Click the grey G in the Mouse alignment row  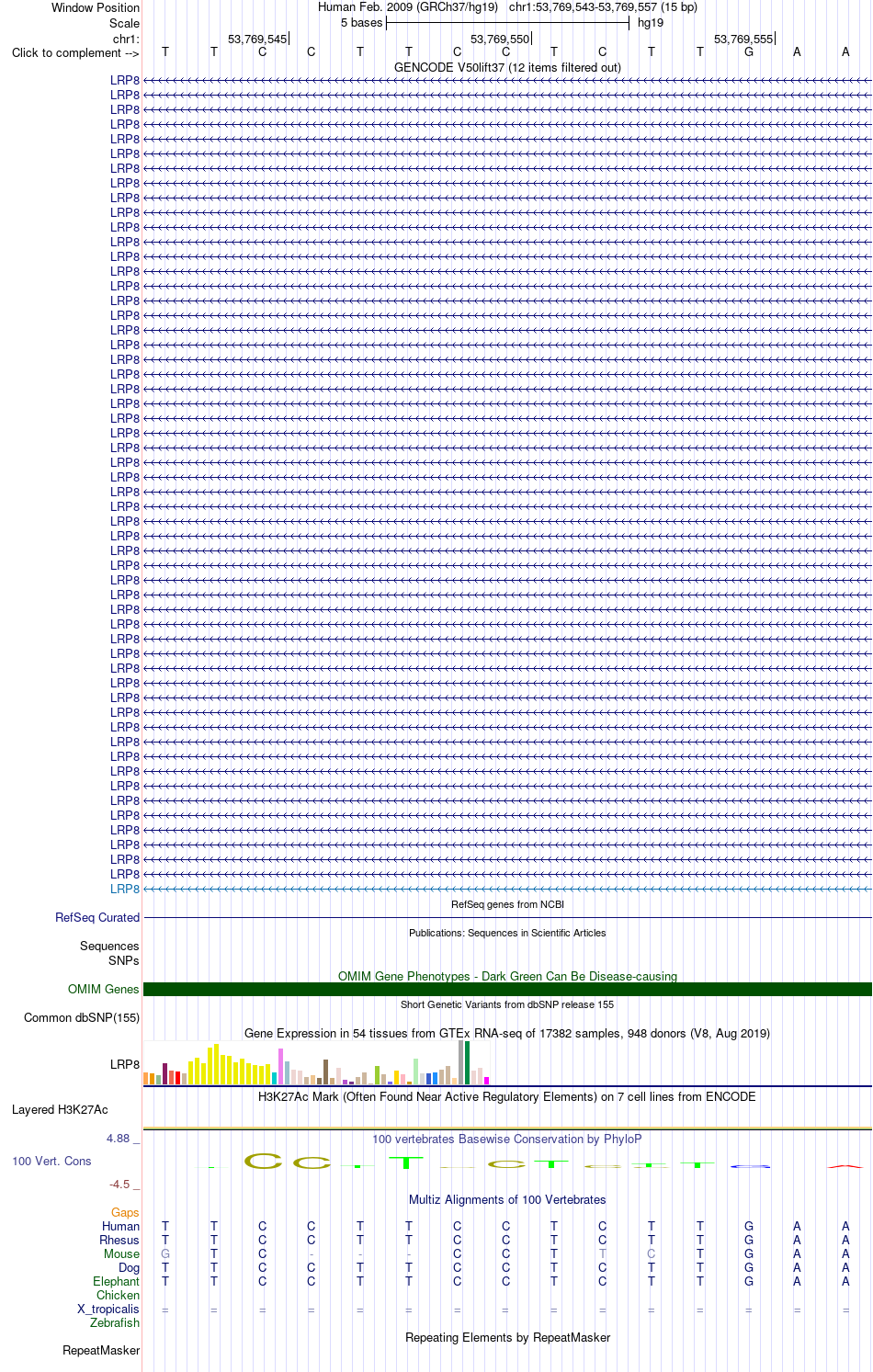(165, 1253)
